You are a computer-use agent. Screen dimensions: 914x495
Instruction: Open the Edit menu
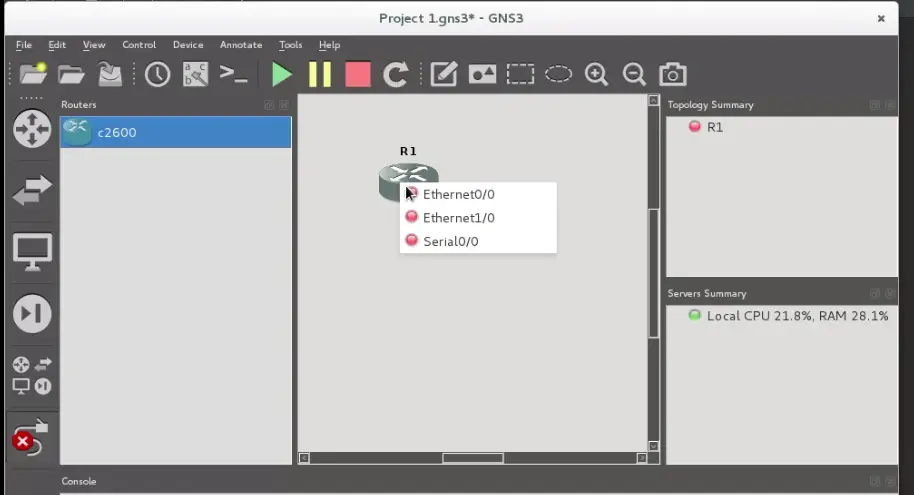[x=57, y=45]
